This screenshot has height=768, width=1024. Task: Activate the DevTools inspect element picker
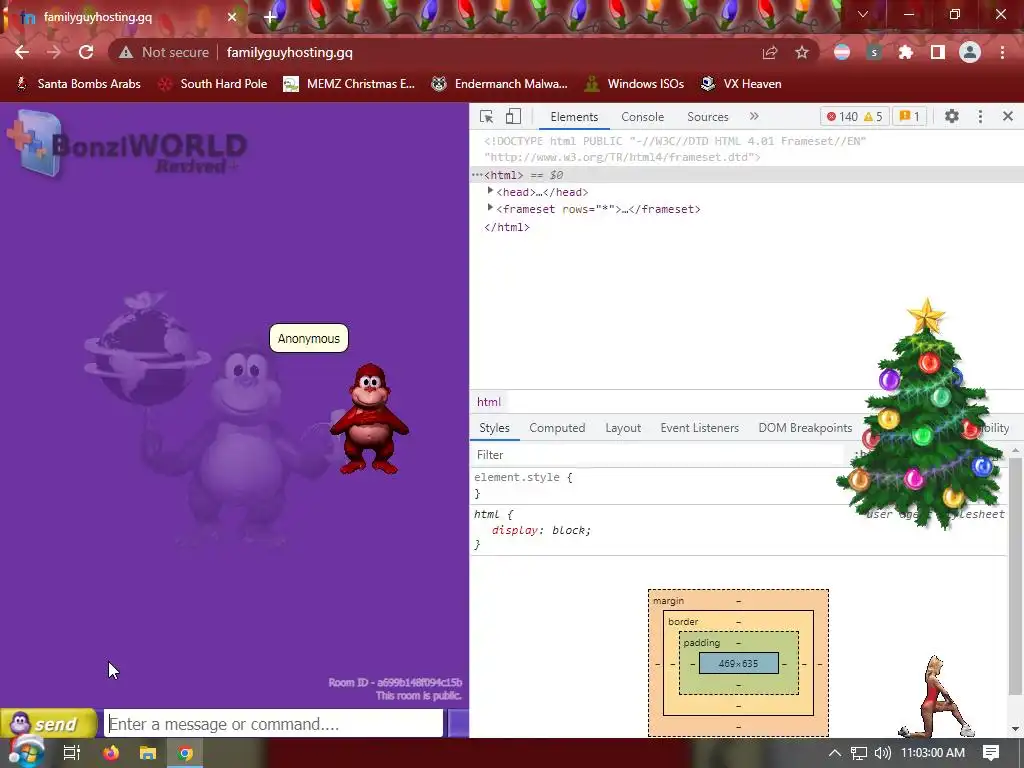(487, 117)
